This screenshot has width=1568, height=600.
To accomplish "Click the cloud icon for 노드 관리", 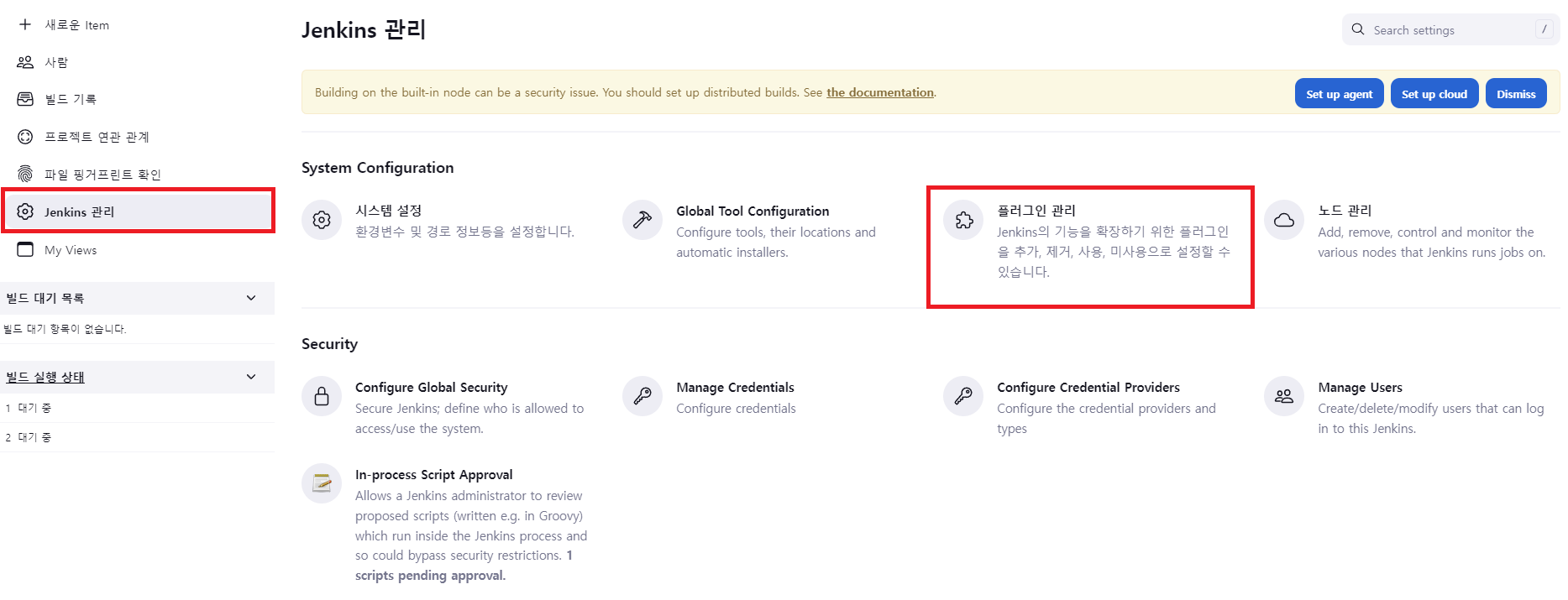I will click(x=1284, y=220).
